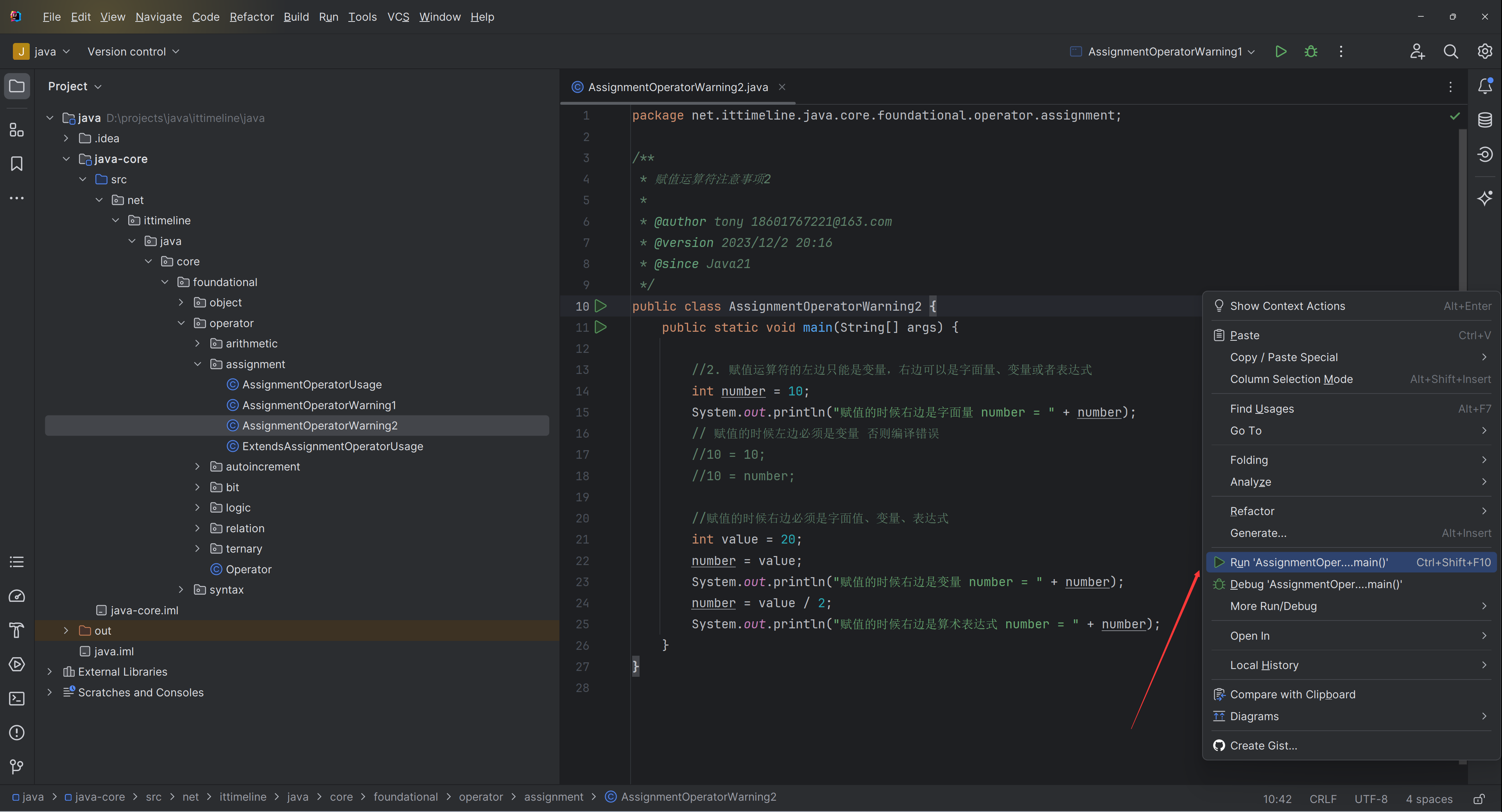Expand the ternary package
The height and width of the screenshot is (812, 1502).
(197, 549)
